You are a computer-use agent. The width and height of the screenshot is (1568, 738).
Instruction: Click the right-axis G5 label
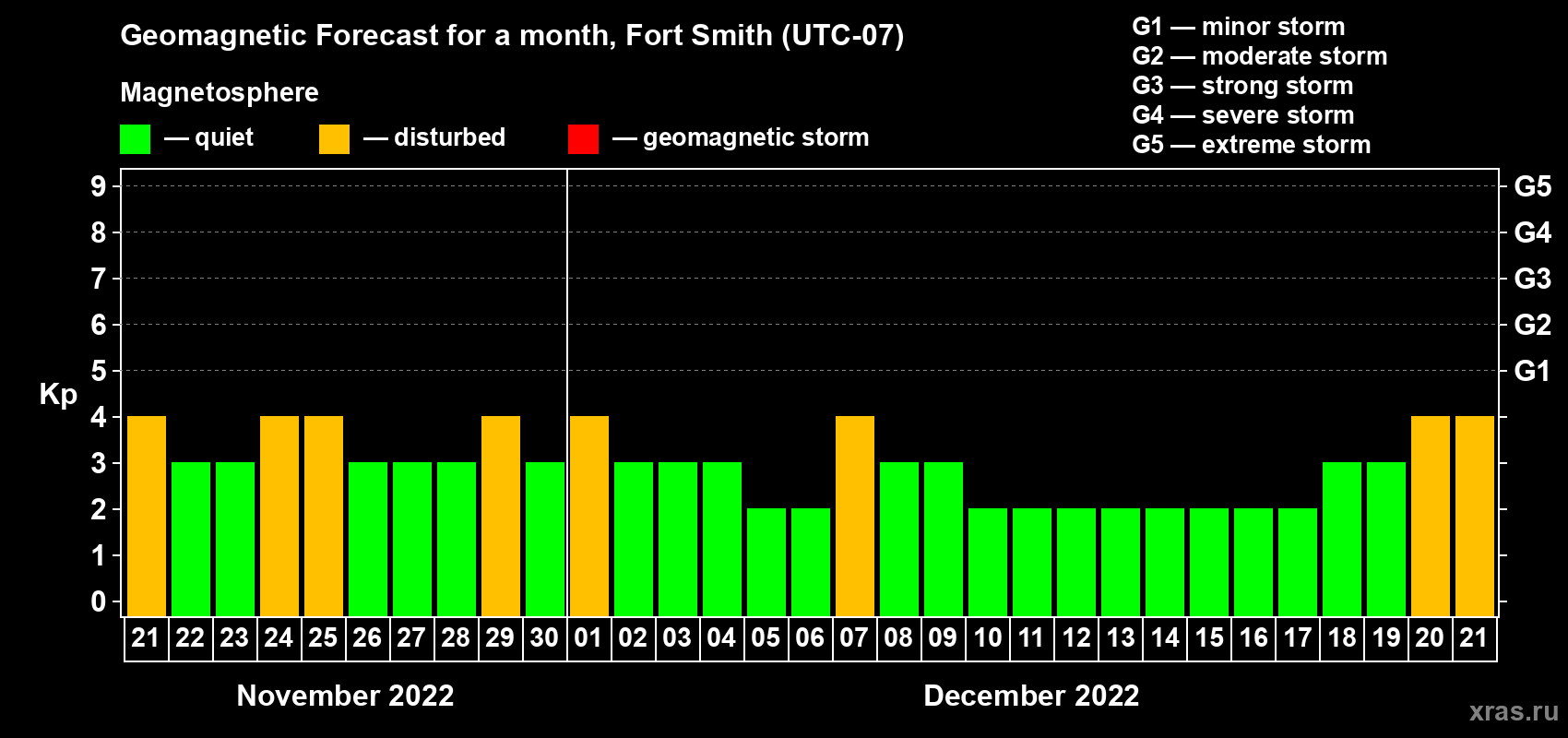[1533, 186]
